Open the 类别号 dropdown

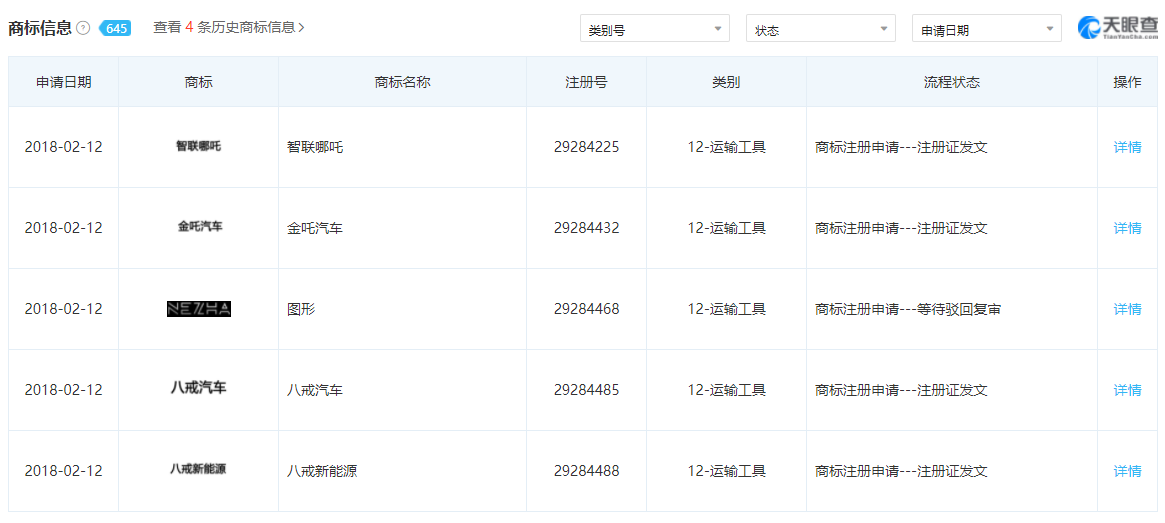(x=654, y=29)
